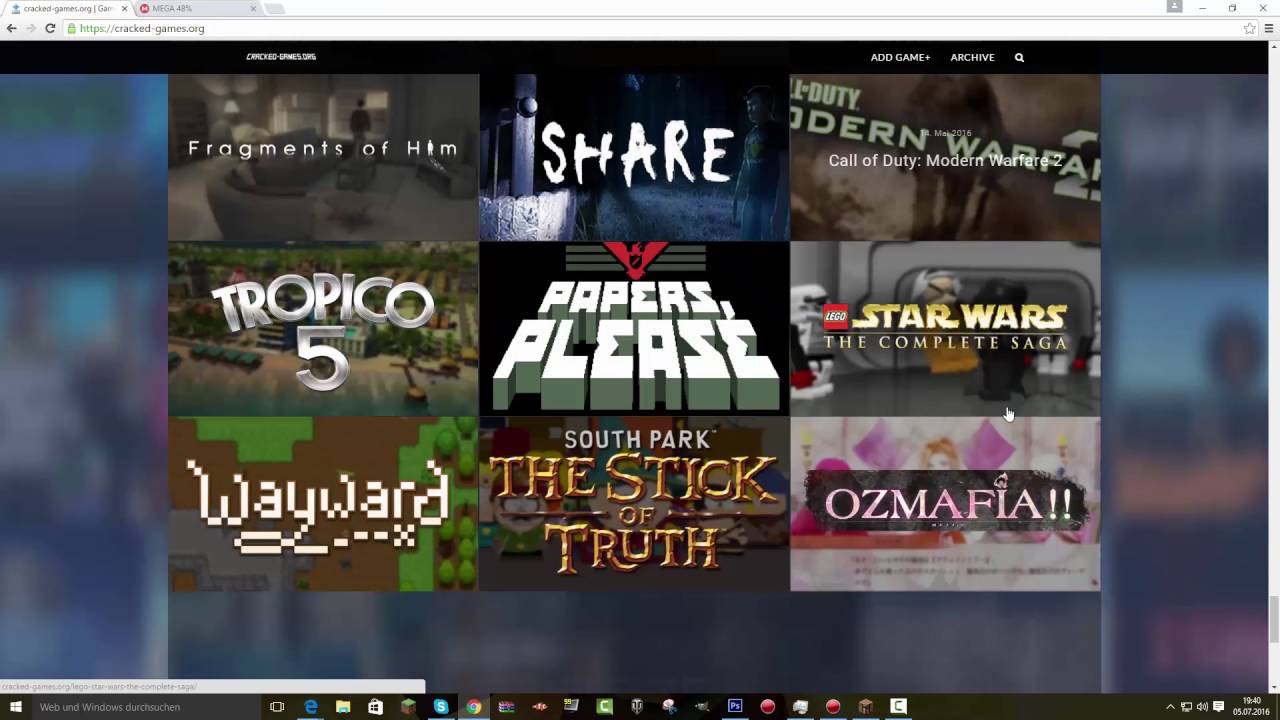Click the taskbar clock showing 19:40
This screenshot has width=1280, height=720.
[x=1251, y=707]
